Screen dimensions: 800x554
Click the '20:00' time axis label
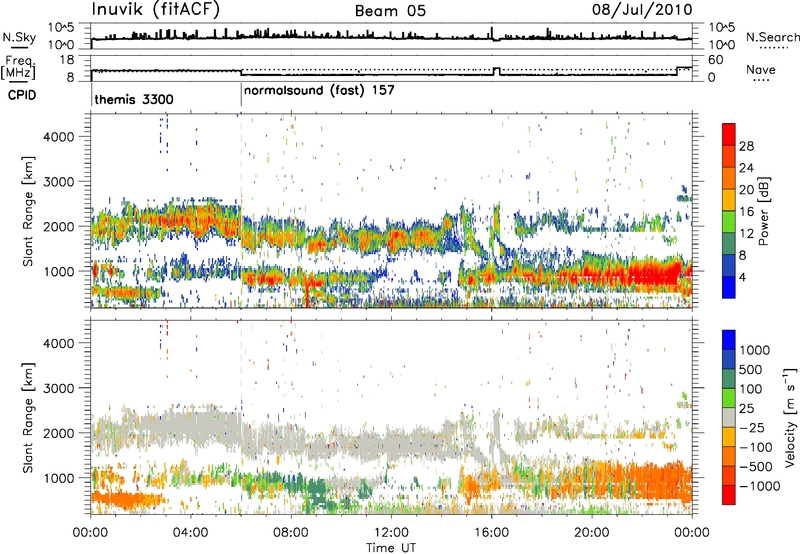point(591,533)
